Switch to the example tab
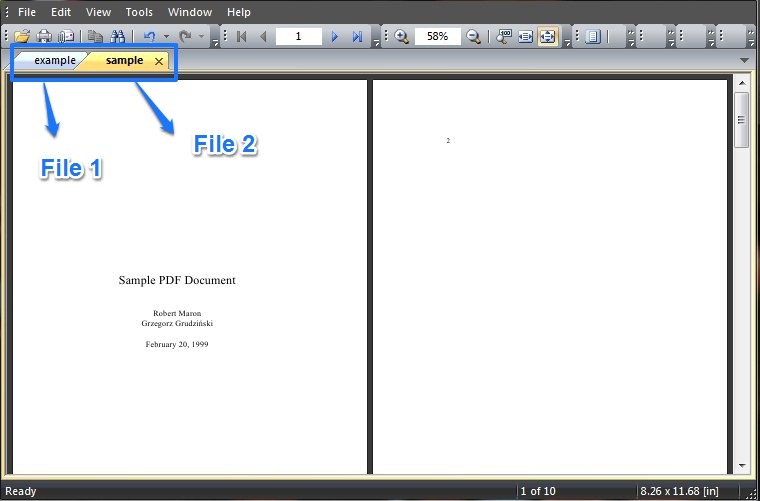760x501 pixels. pyautogui.click(x=54, y=61)
